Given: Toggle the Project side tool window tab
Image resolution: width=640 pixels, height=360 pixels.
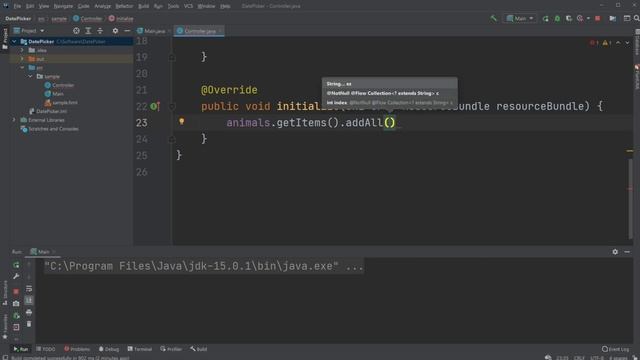Looking at the screenshot, I should [x=4, y=39].
